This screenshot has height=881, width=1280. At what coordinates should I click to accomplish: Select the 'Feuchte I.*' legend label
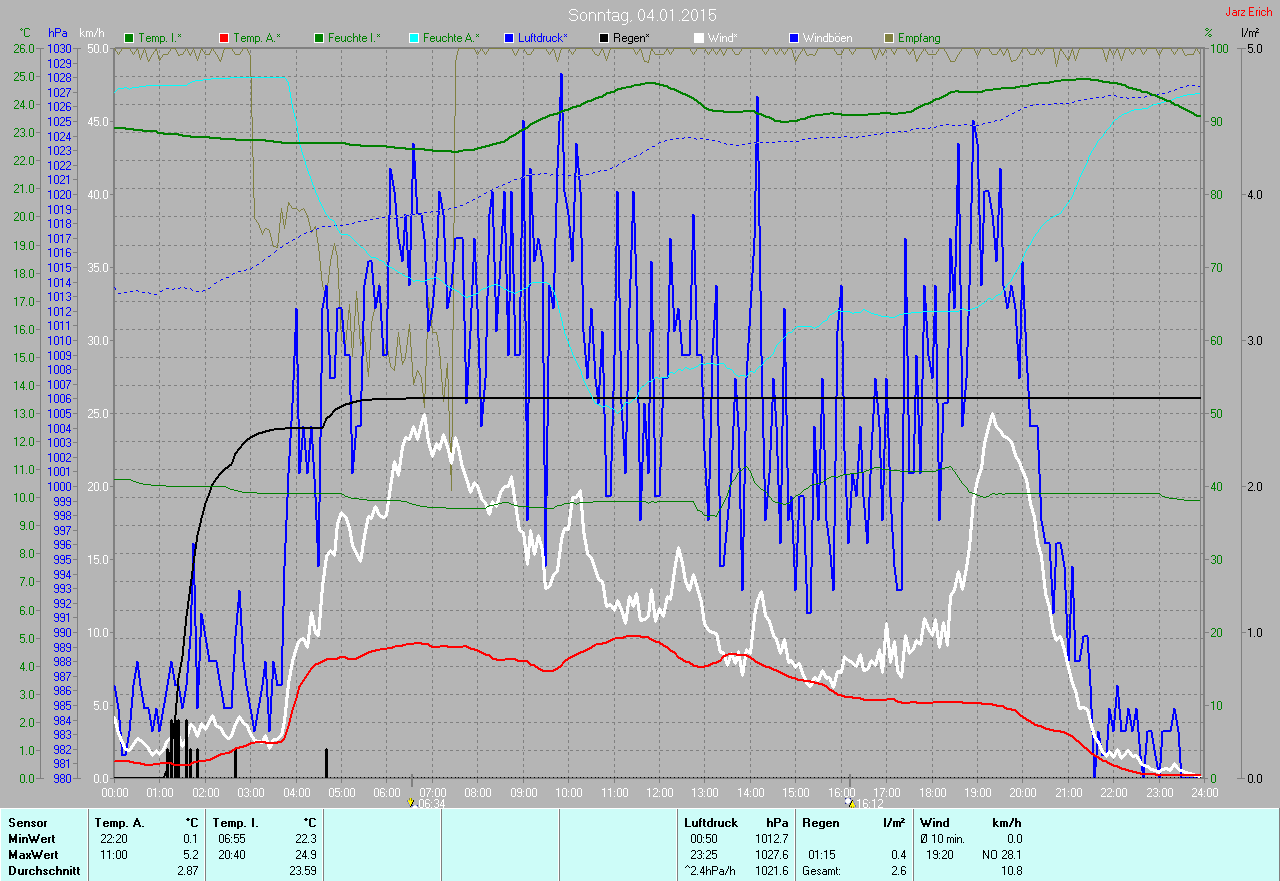click(354, 38)
